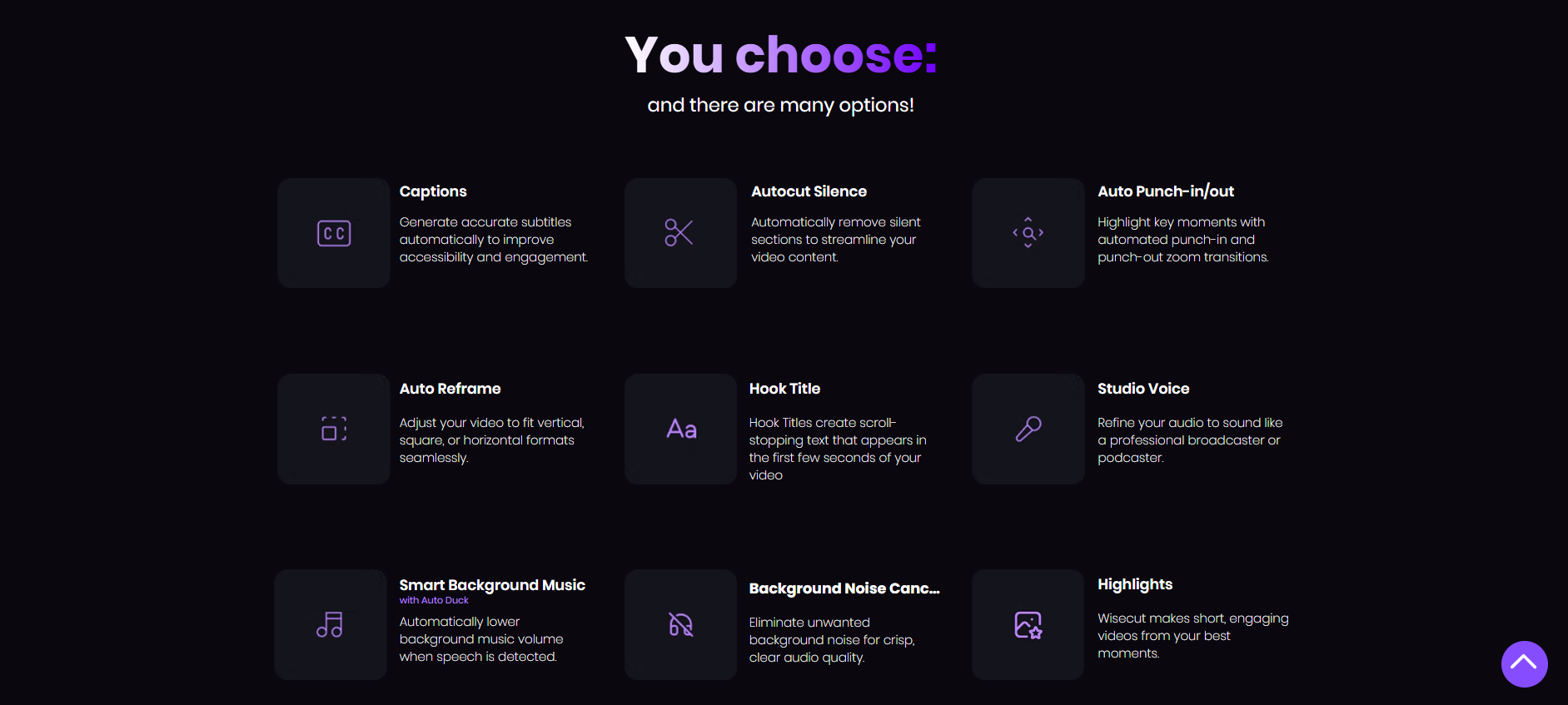Image resolution: width=1568 pixels, height=705 pixels.
Task: Select the Studio Voice microphone icon
Action: (x=1028, y=429)
